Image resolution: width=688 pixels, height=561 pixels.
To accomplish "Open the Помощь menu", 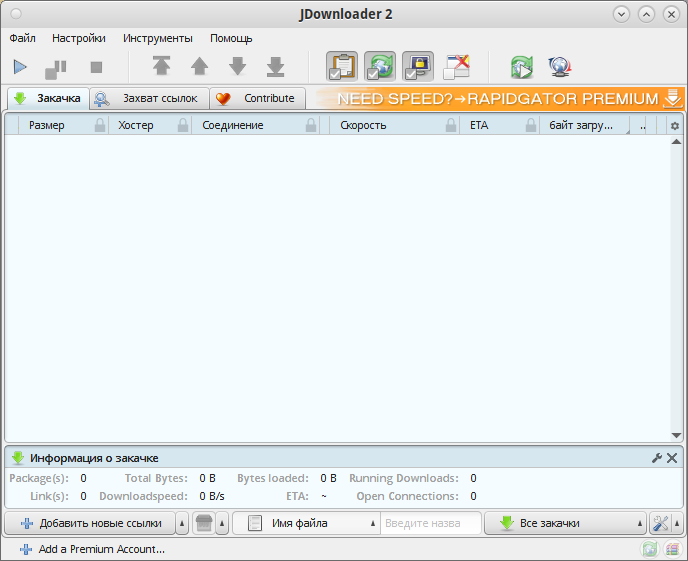I will (231, 38).
